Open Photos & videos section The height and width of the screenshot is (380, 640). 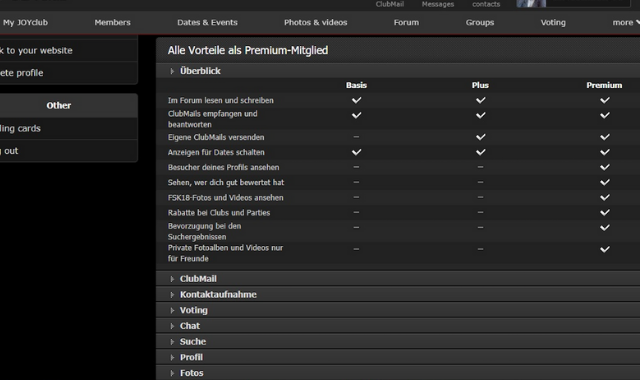coord(316,22)
